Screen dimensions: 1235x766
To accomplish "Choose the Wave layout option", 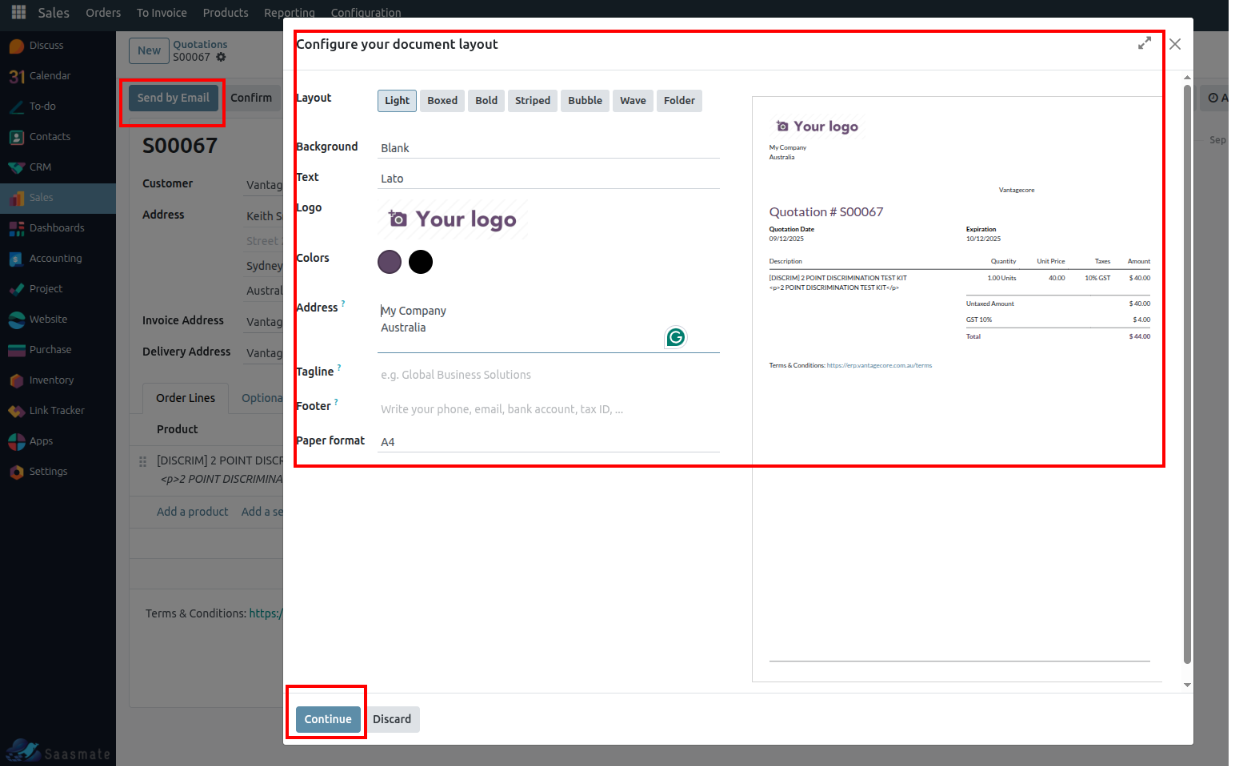I will pos(632,100).
